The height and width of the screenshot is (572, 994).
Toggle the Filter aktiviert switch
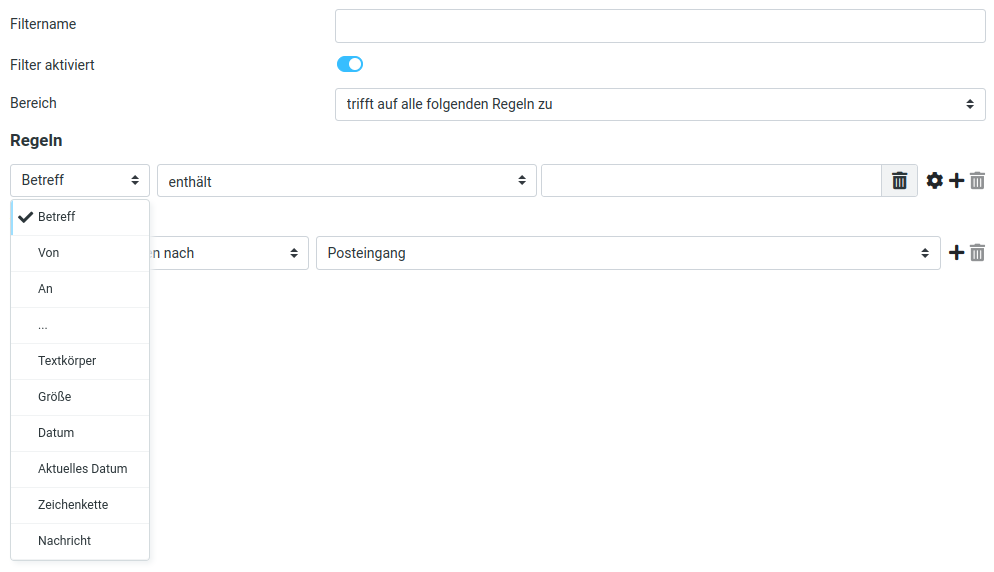350,65
